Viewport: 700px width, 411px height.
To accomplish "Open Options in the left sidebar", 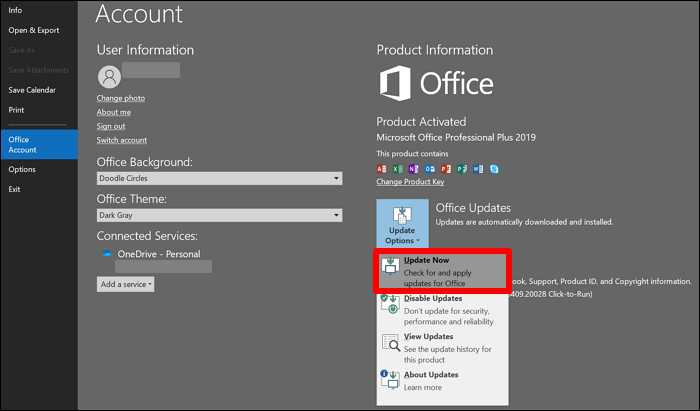I will click(22, 169).
